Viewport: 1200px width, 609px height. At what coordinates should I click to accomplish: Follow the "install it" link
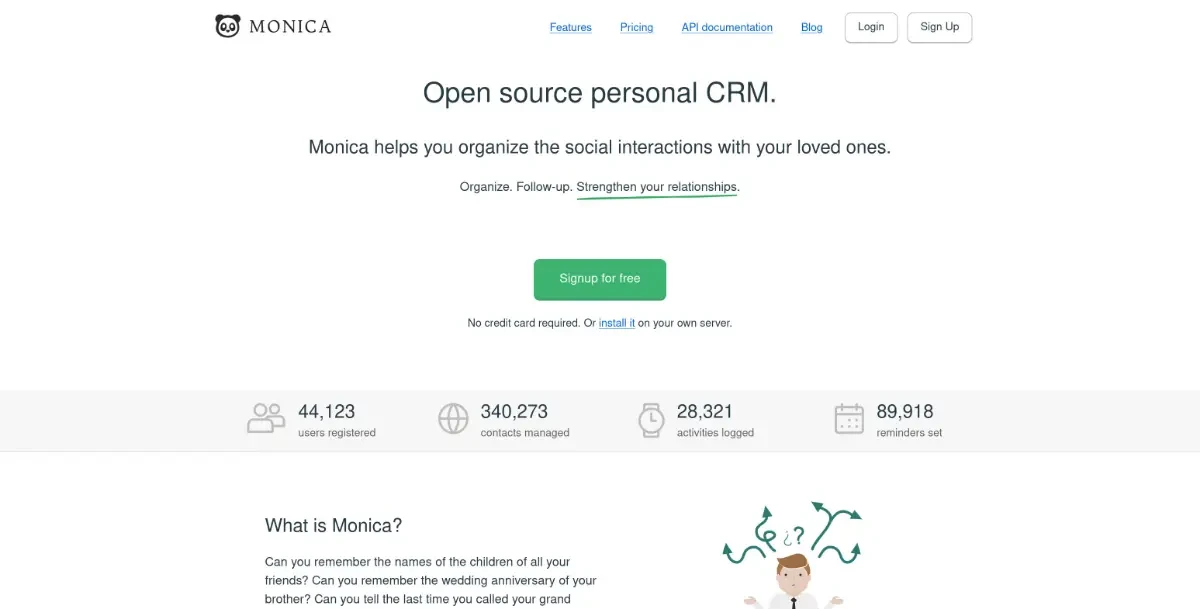(x=616, y=323)
